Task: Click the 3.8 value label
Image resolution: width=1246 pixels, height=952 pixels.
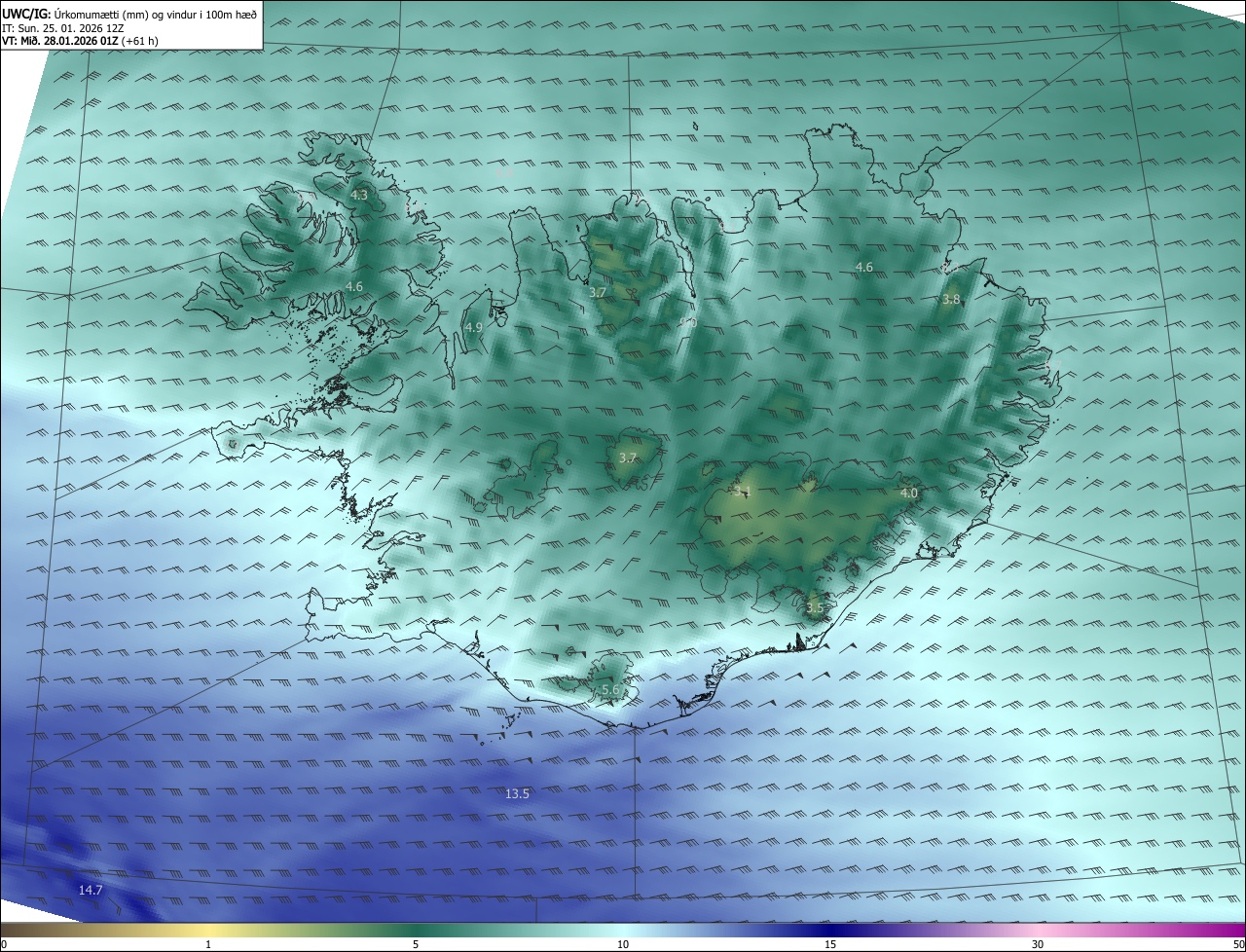Action: click(x=951, y=300)
